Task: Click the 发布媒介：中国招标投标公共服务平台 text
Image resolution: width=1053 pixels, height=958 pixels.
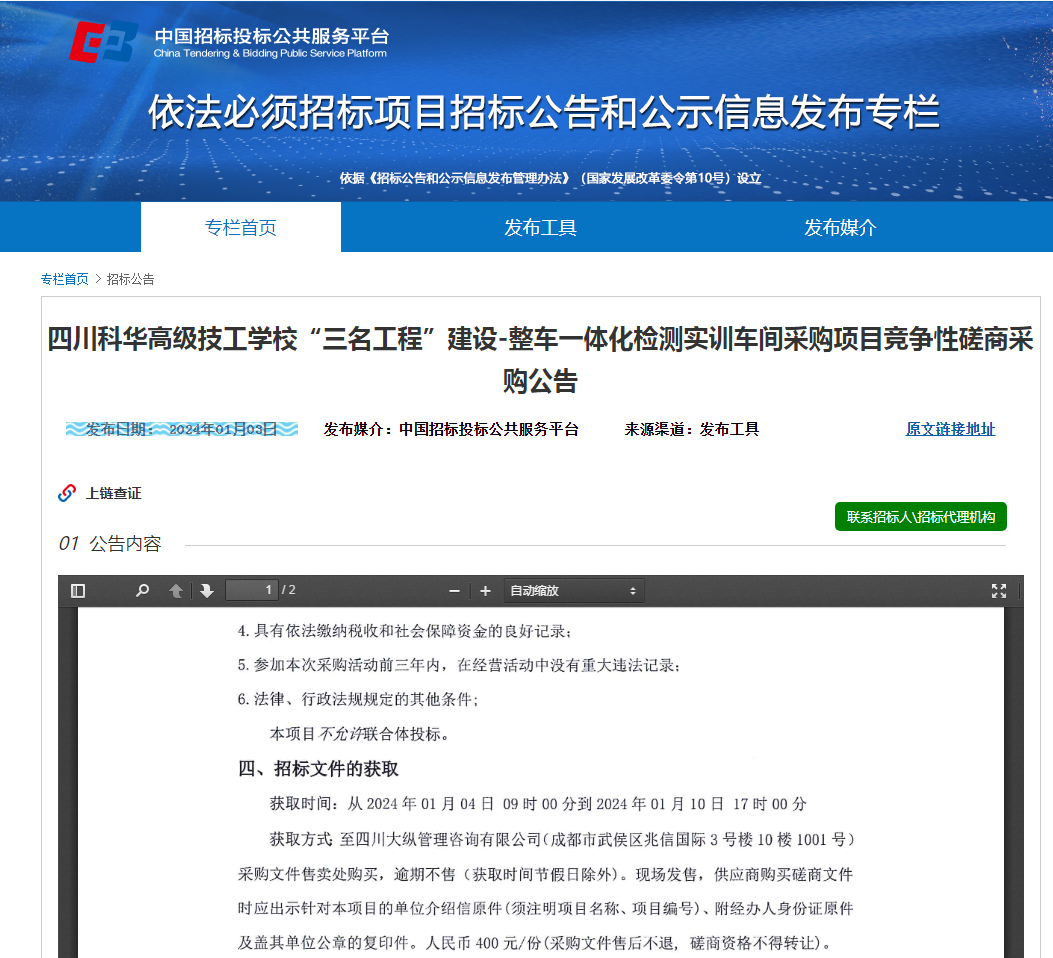Action: pyautogui.click(x=451, y=429)
